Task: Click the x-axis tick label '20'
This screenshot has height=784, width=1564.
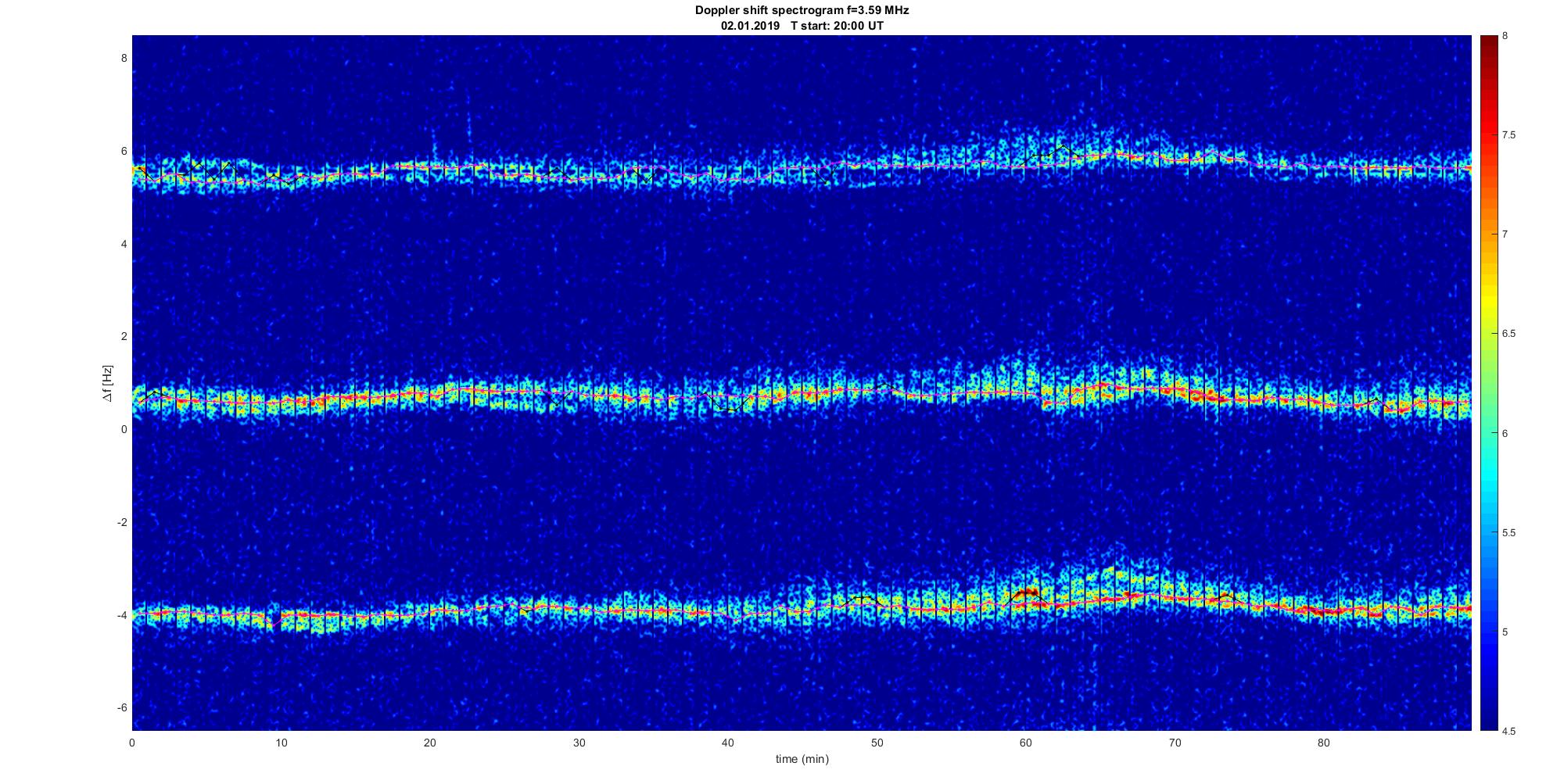Action: click(x=430, y=743)
